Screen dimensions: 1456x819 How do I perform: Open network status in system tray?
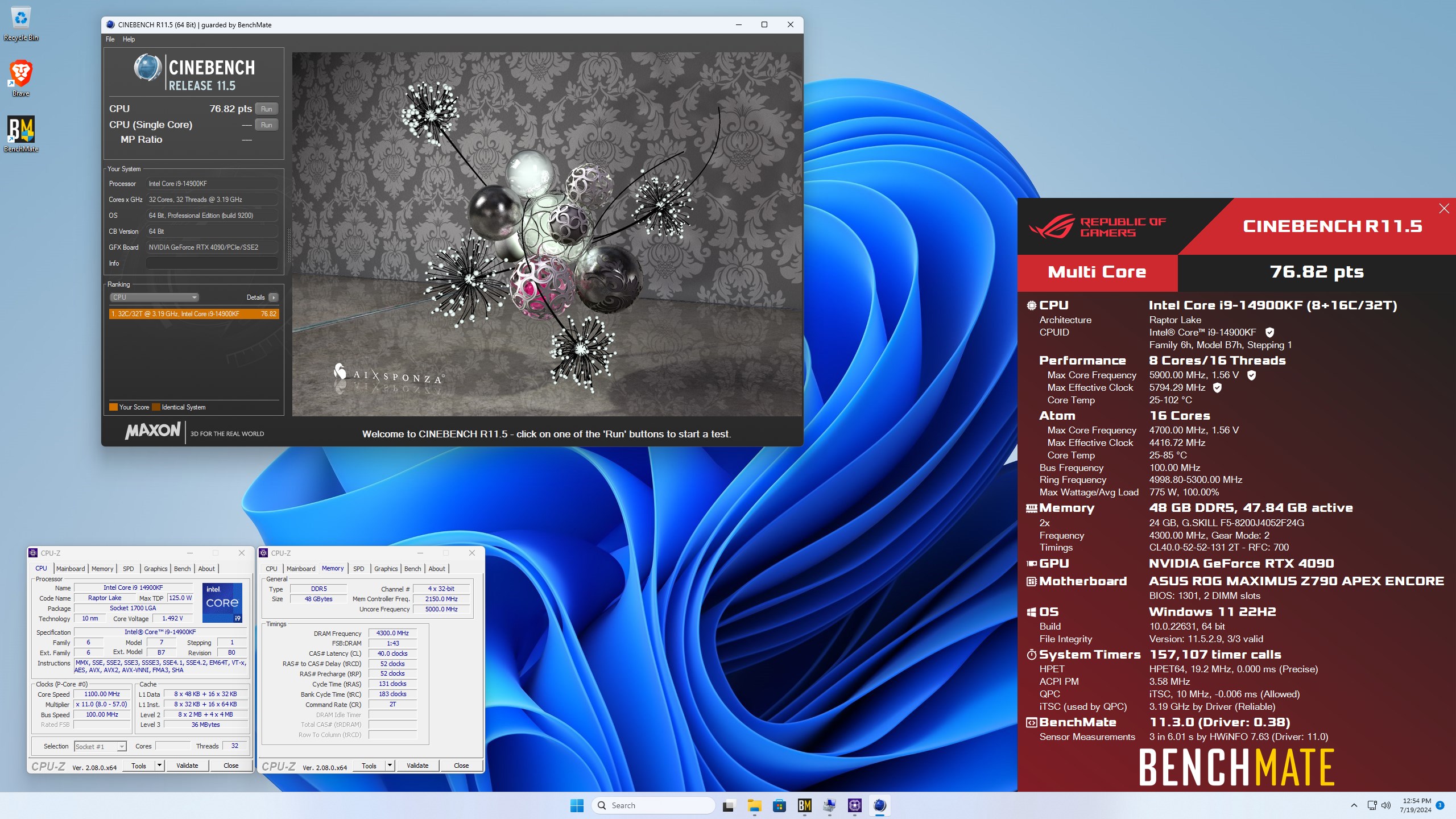1372,805
